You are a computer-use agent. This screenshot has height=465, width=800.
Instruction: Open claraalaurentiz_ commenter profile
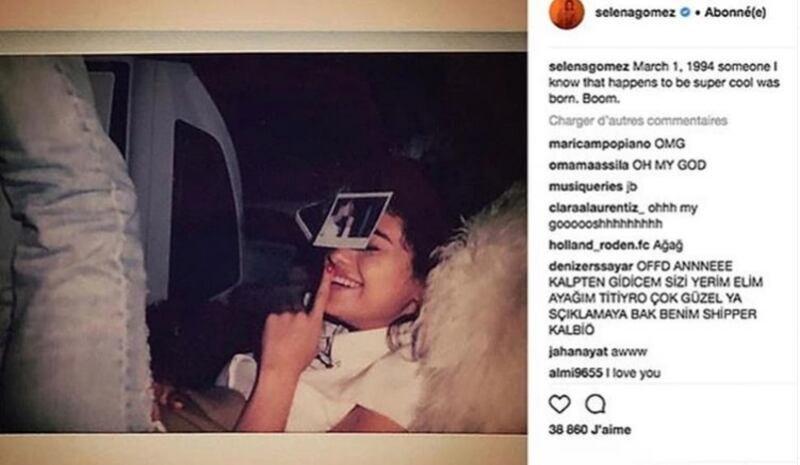[596, 208]
